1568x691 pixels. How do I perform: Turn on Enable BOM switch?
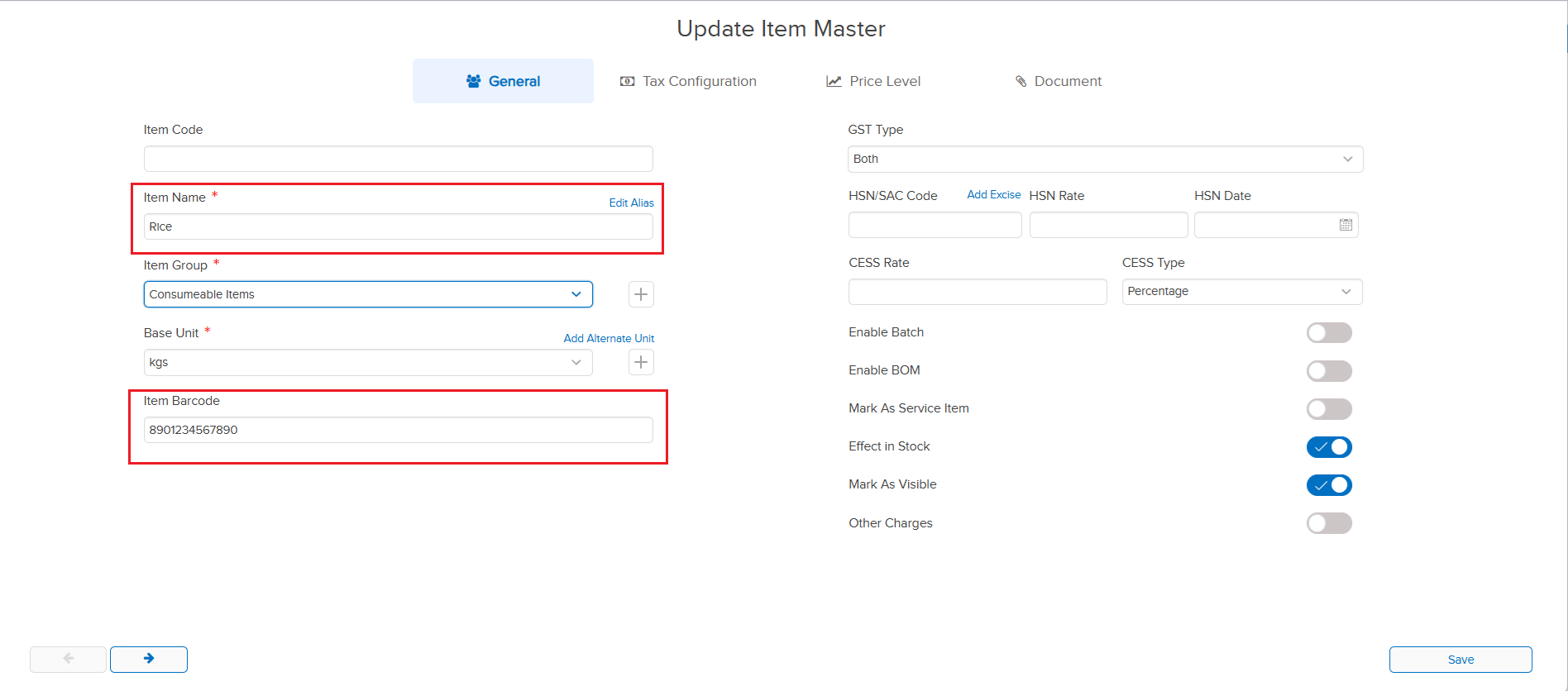coord(1328,370)
